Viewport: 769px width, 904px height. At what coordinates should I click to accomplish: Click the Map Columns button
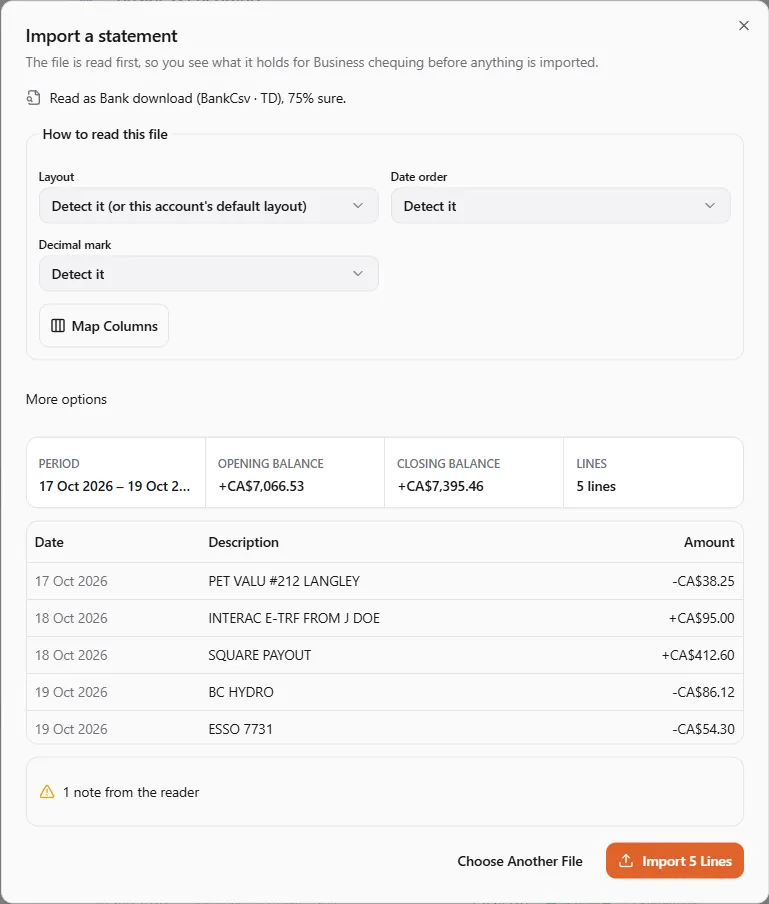pos(104,326)
